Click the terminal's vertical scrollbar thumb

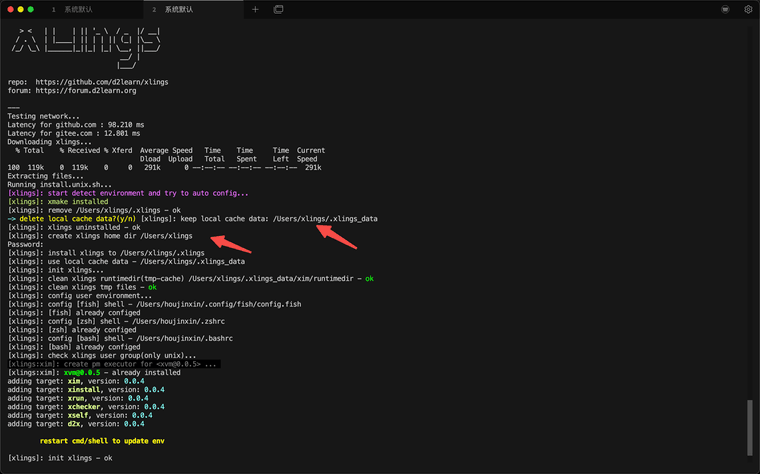(x=749, y=425)
